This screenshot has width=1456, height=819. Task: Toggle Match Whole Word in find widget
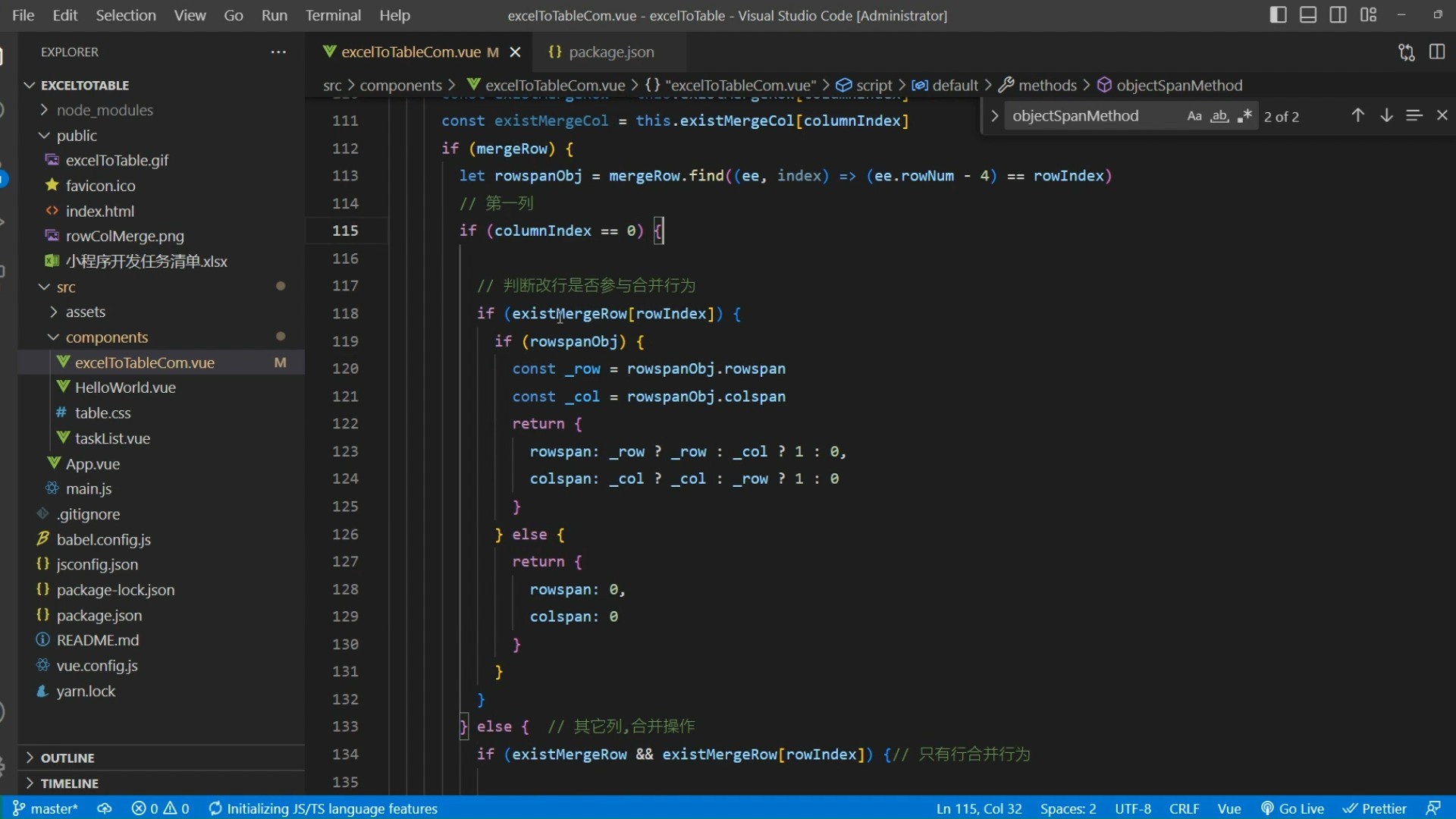[x=1219, y=116]
